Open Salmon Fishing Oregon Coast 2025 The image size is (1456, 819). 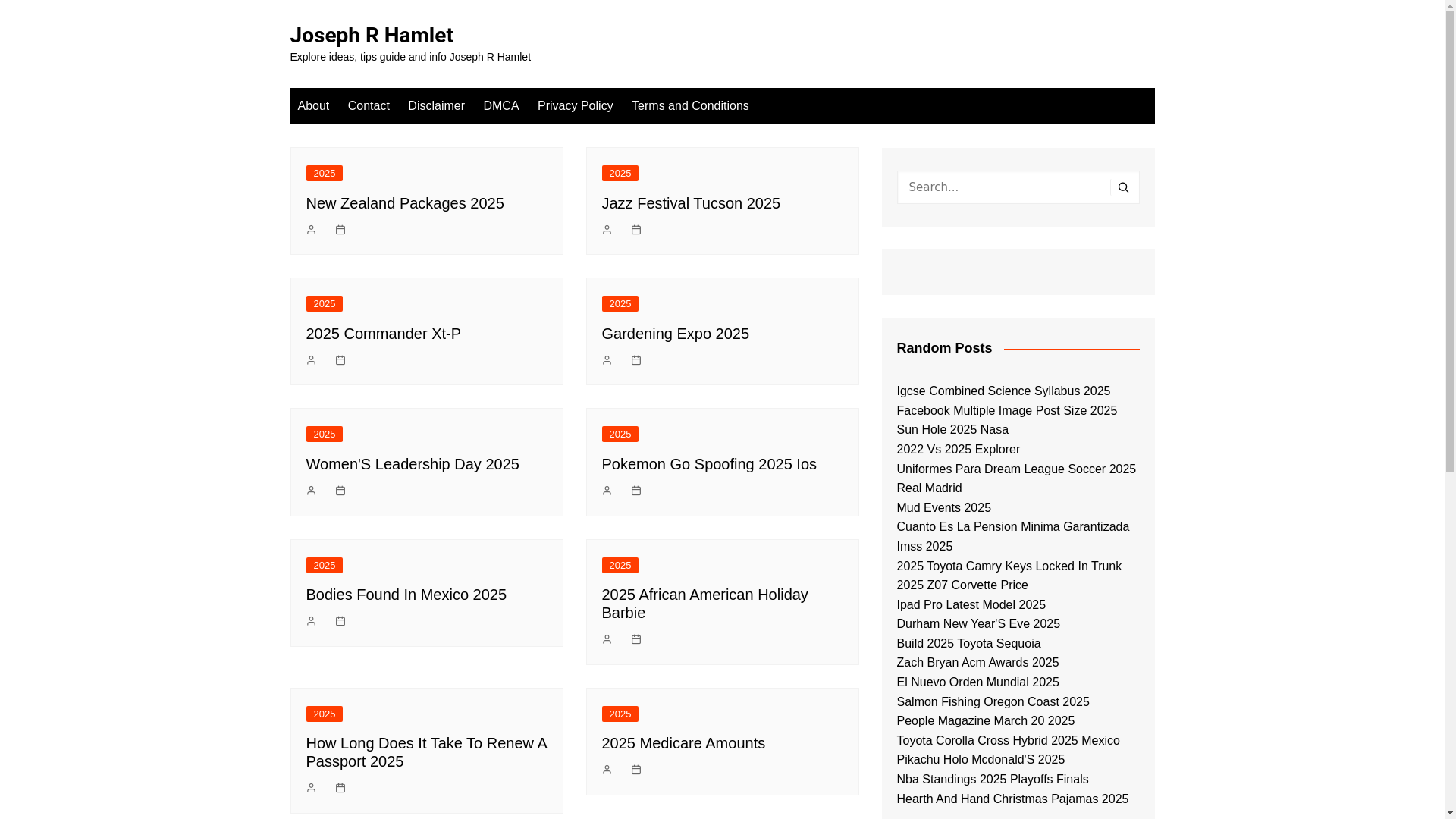click(993, 702)
